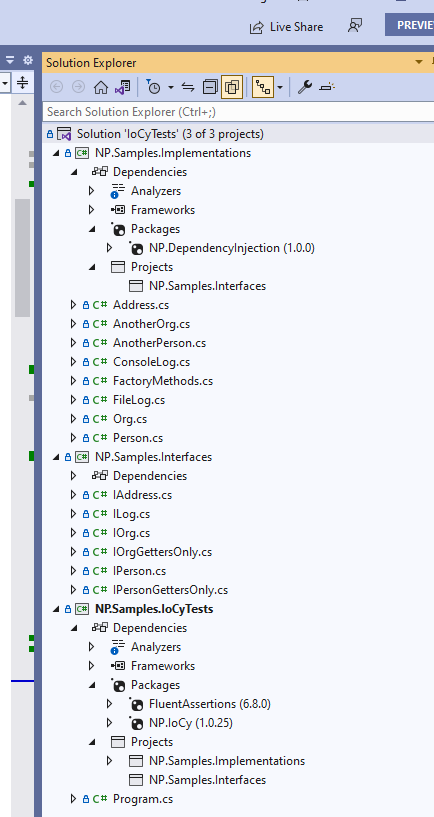Screen dimensions: 434x817
Task: Select IPersonGettersOnly.cs
Action: (x=170, y=590)
